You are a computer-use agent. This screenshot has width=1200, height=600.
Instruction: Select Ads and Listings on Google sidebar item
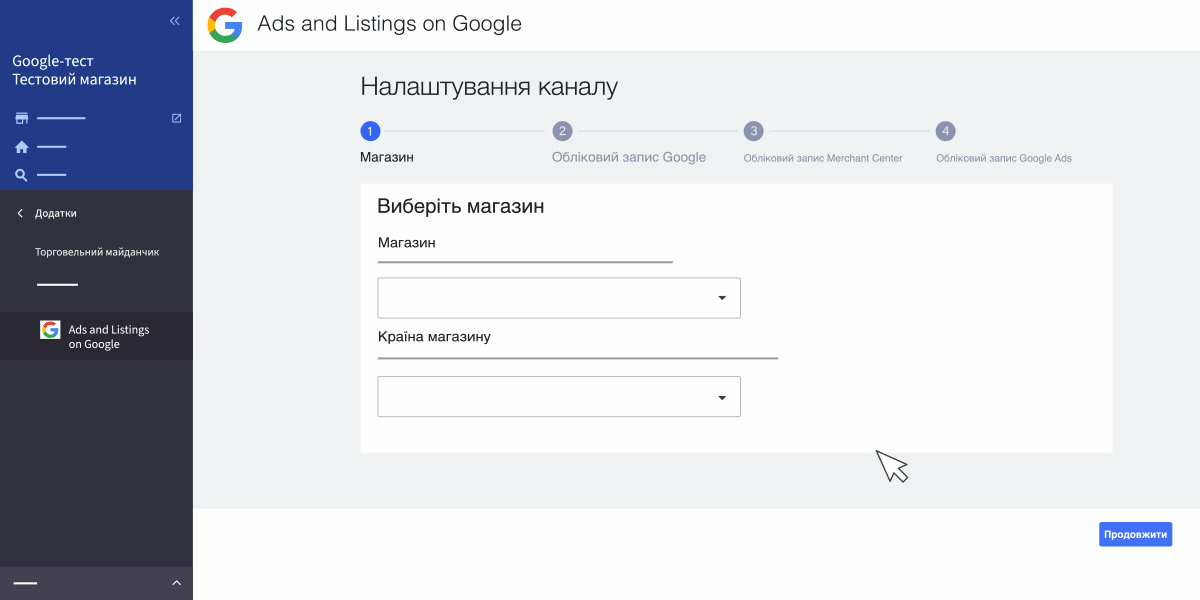pyautogui.click(x=96, y=336)
